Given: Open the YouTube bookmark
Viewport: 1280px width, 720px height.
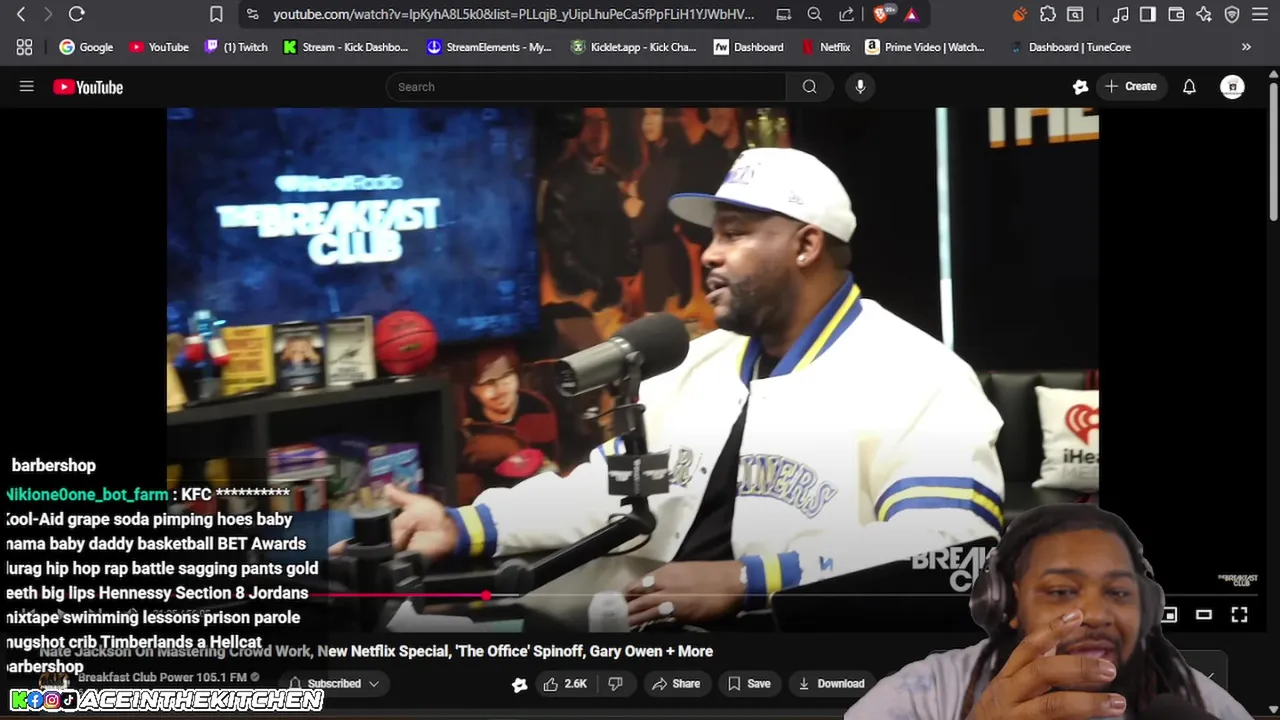Looking at the screenshot, I should pos(159,47).
